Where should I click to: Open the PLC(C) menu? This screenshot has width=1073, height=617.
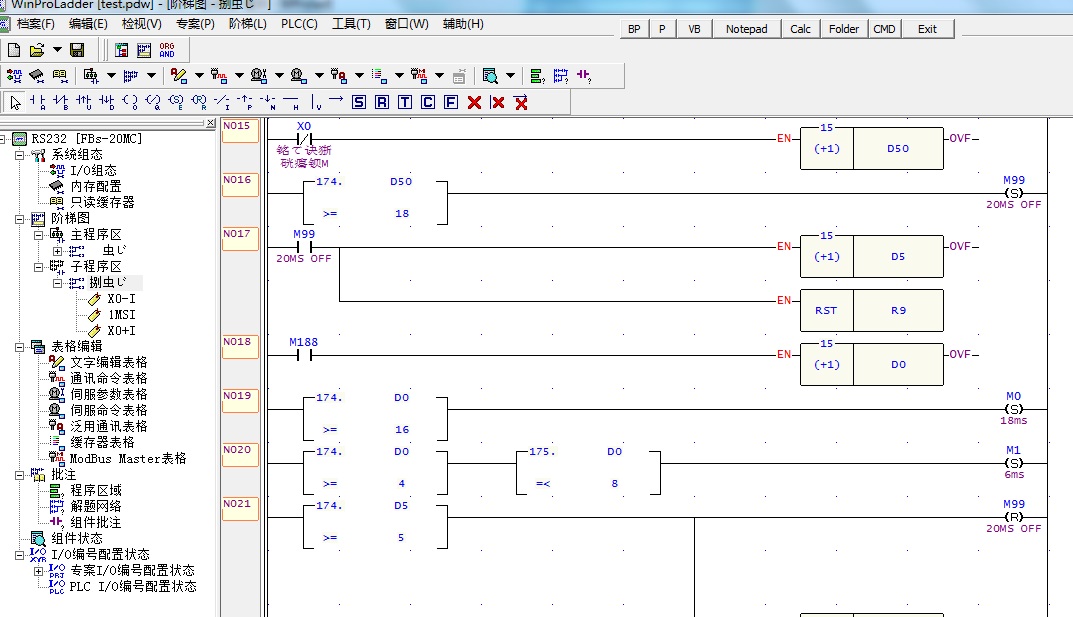click(299, 24)
